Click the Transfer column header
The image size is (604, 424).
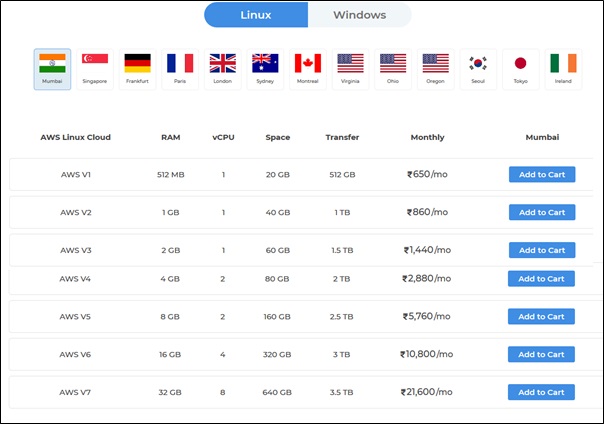tap(342, 137)
